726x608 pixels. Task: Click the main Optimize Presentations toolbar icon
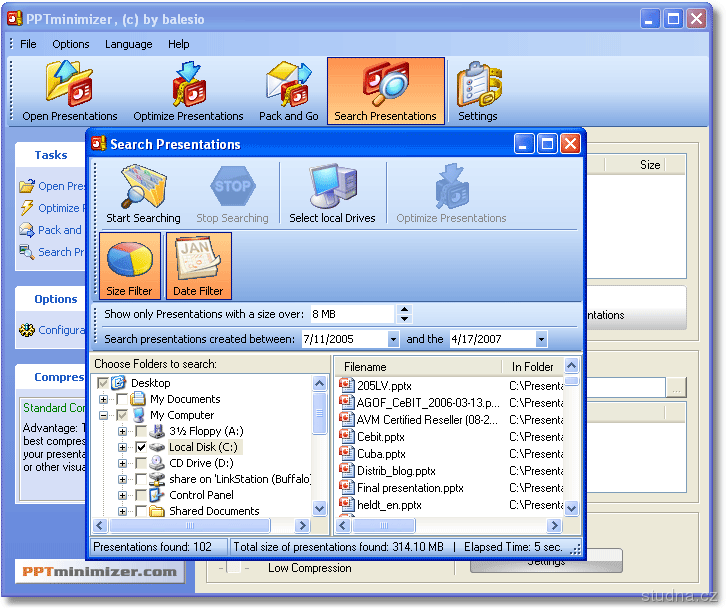coord(188,83)
